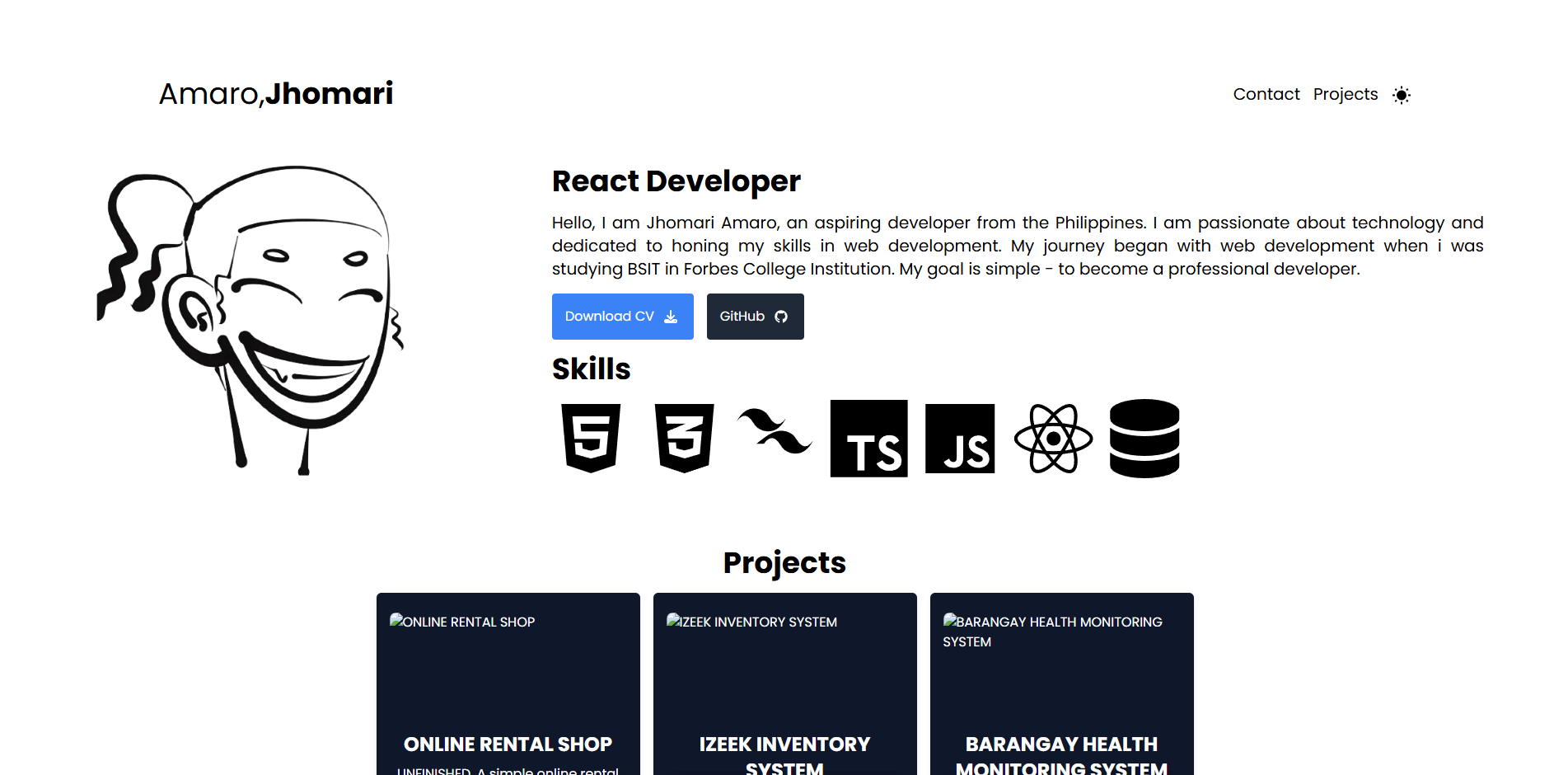Click the cartoon face profile illustration

tap(250, 320)
